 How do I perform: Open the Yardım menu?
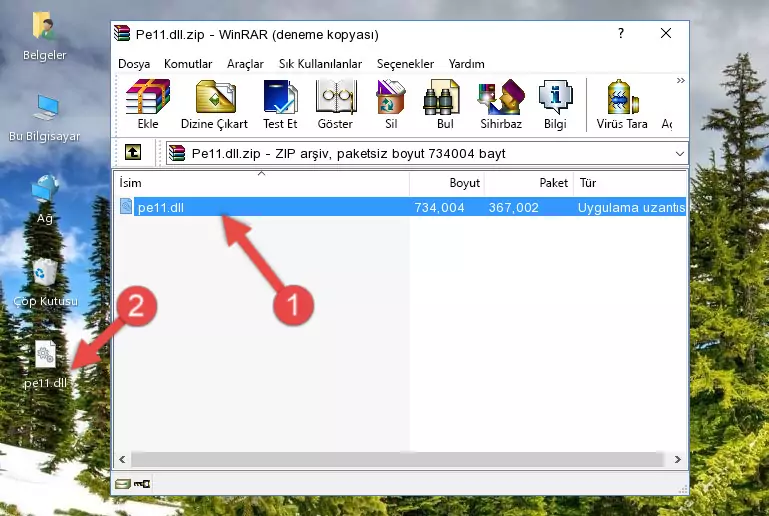click(x=466, y=64)
